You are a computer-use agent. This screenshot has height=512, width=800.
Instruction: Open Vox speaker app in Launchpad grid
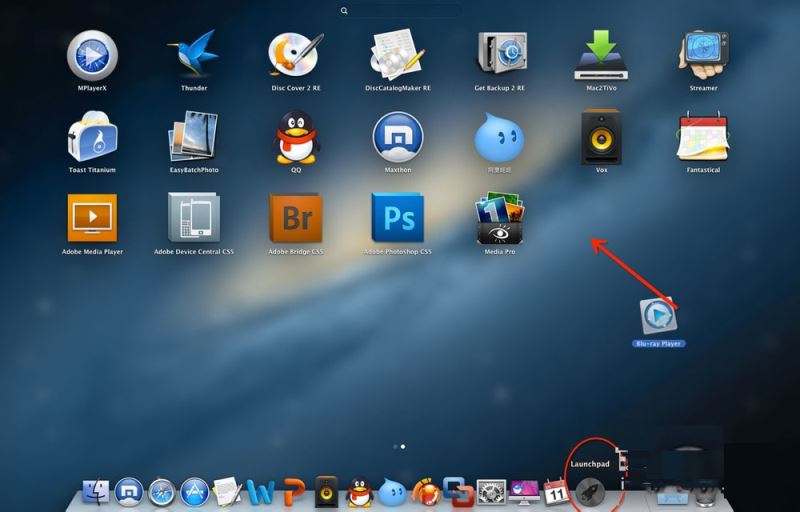(x=602, y=137)
